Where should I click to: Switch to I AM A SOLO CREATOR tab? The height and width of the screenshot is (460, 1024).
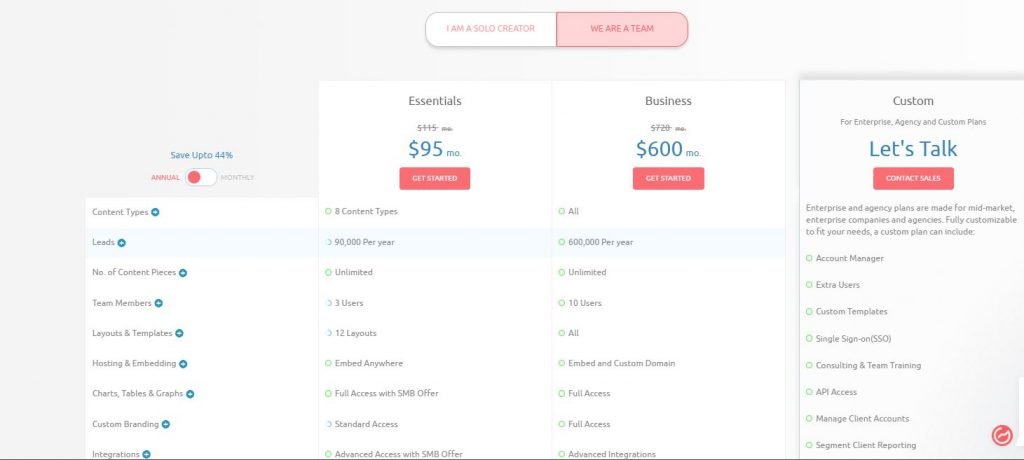[x=490, y=29]
